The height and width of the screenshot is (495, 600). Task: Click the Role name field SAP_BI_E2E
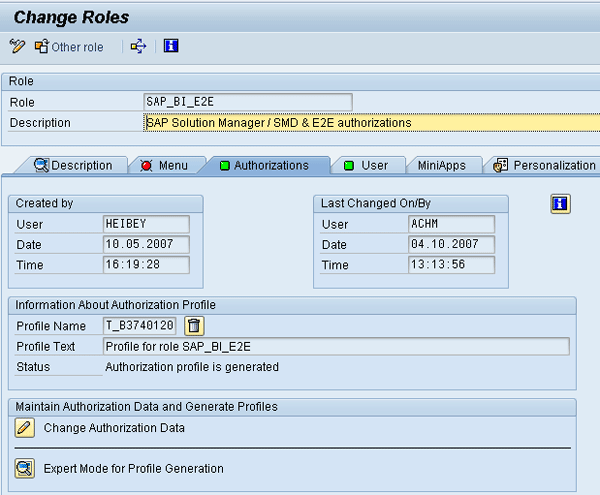[x=248, y=102]
